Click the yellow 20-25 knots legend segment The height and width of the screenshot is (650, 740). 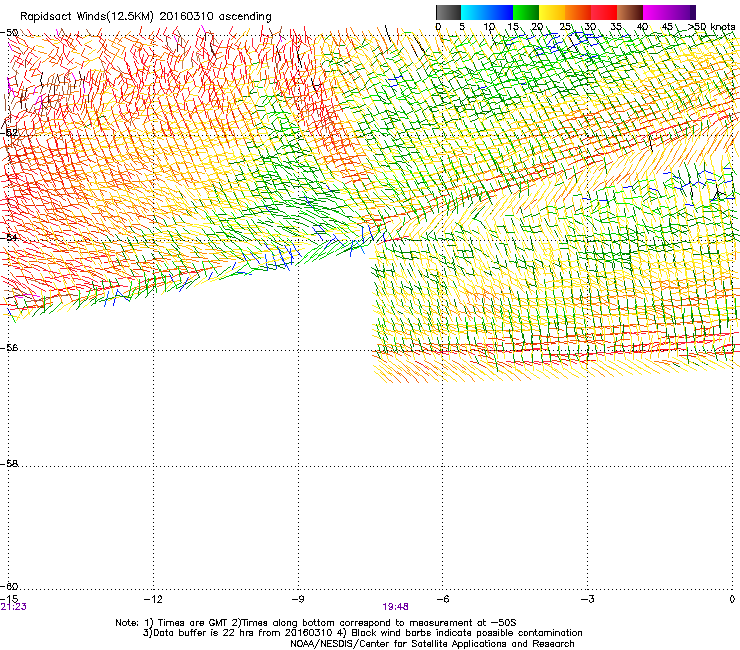pos(552,12)
